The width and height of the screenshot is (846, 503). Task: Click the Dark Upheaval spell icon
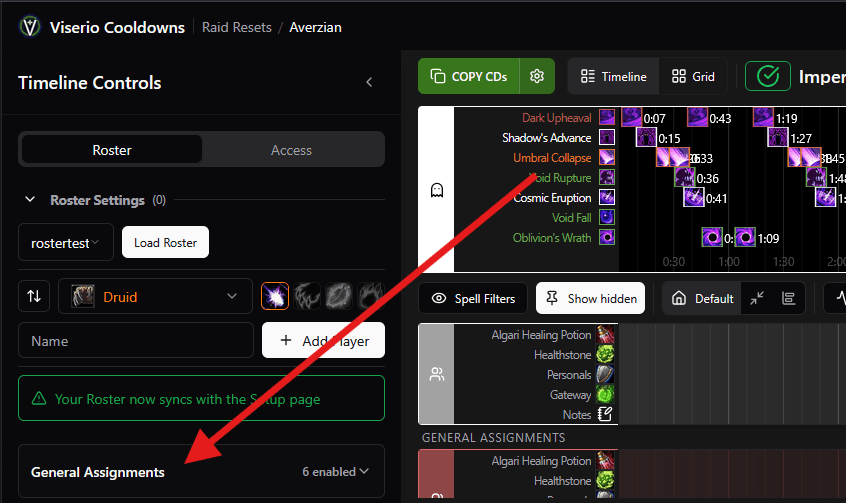(x=606, y=118)
